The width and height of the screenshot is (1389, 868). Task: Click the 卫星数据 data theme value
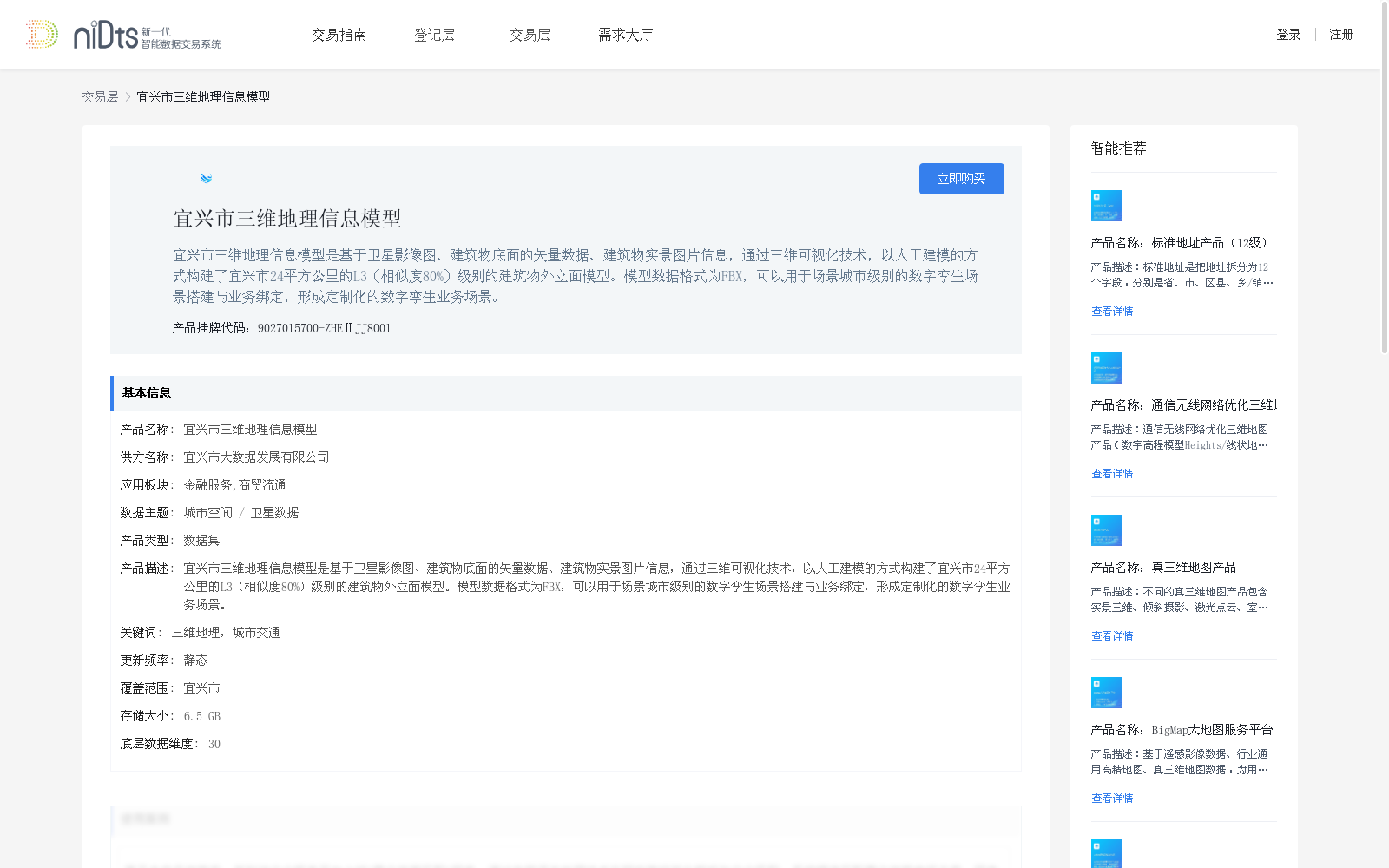tap(274, 513)
